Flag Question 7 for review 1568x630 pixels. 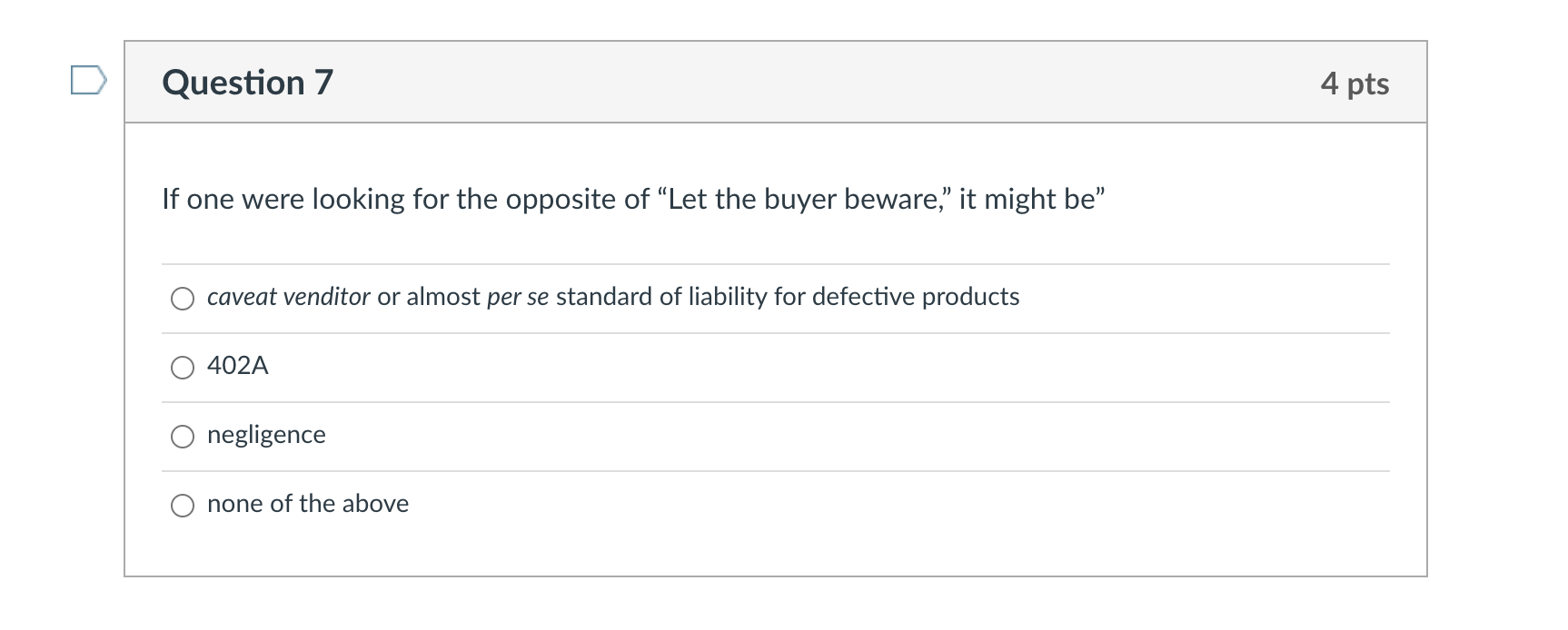point(88,81)
